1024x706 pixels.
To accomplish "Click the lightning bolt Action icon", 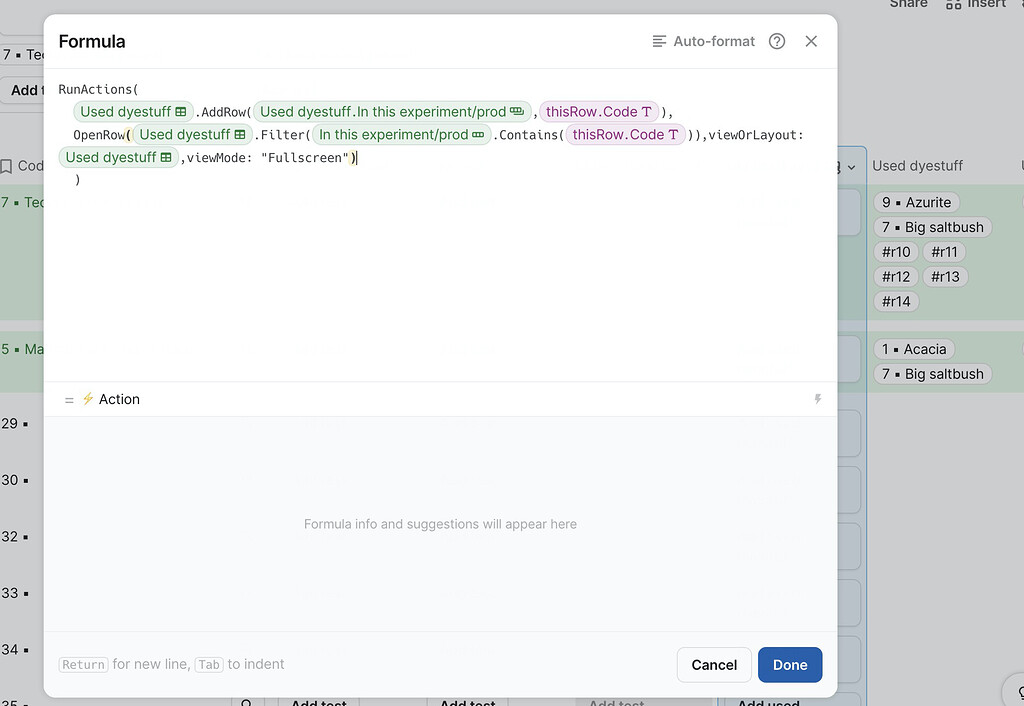I will 89,399.
